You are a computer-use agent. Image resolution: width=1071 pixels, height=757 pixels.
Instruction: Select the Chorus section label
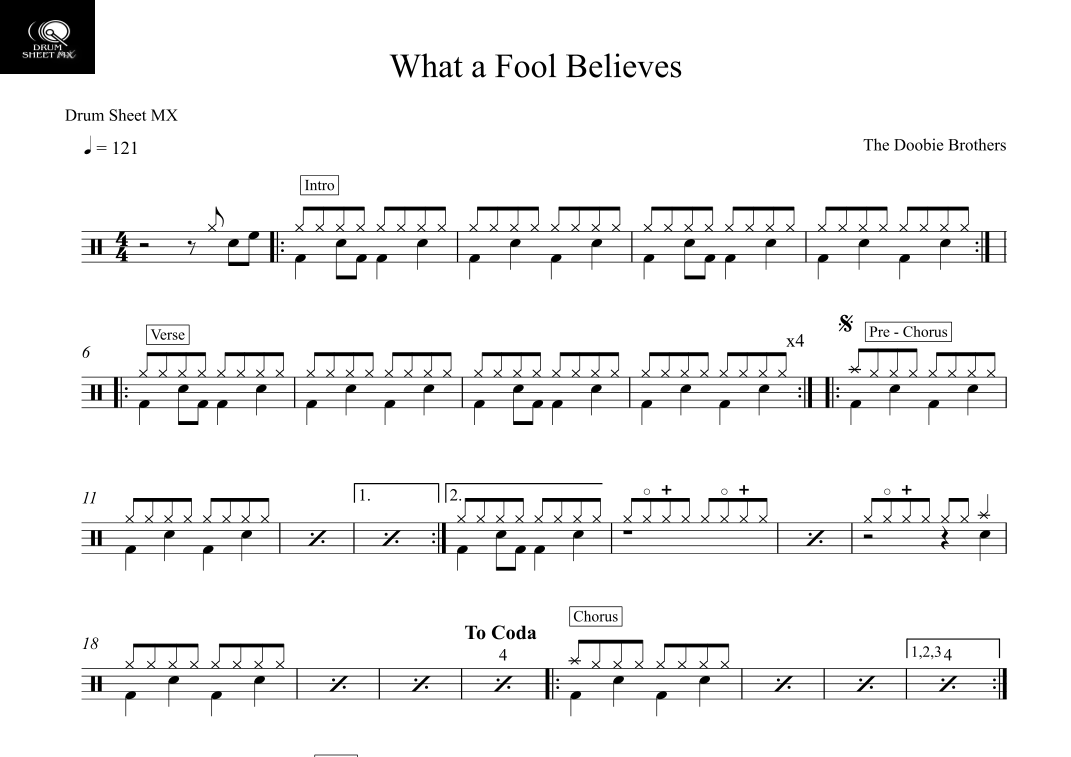click(x=596, y=616)
